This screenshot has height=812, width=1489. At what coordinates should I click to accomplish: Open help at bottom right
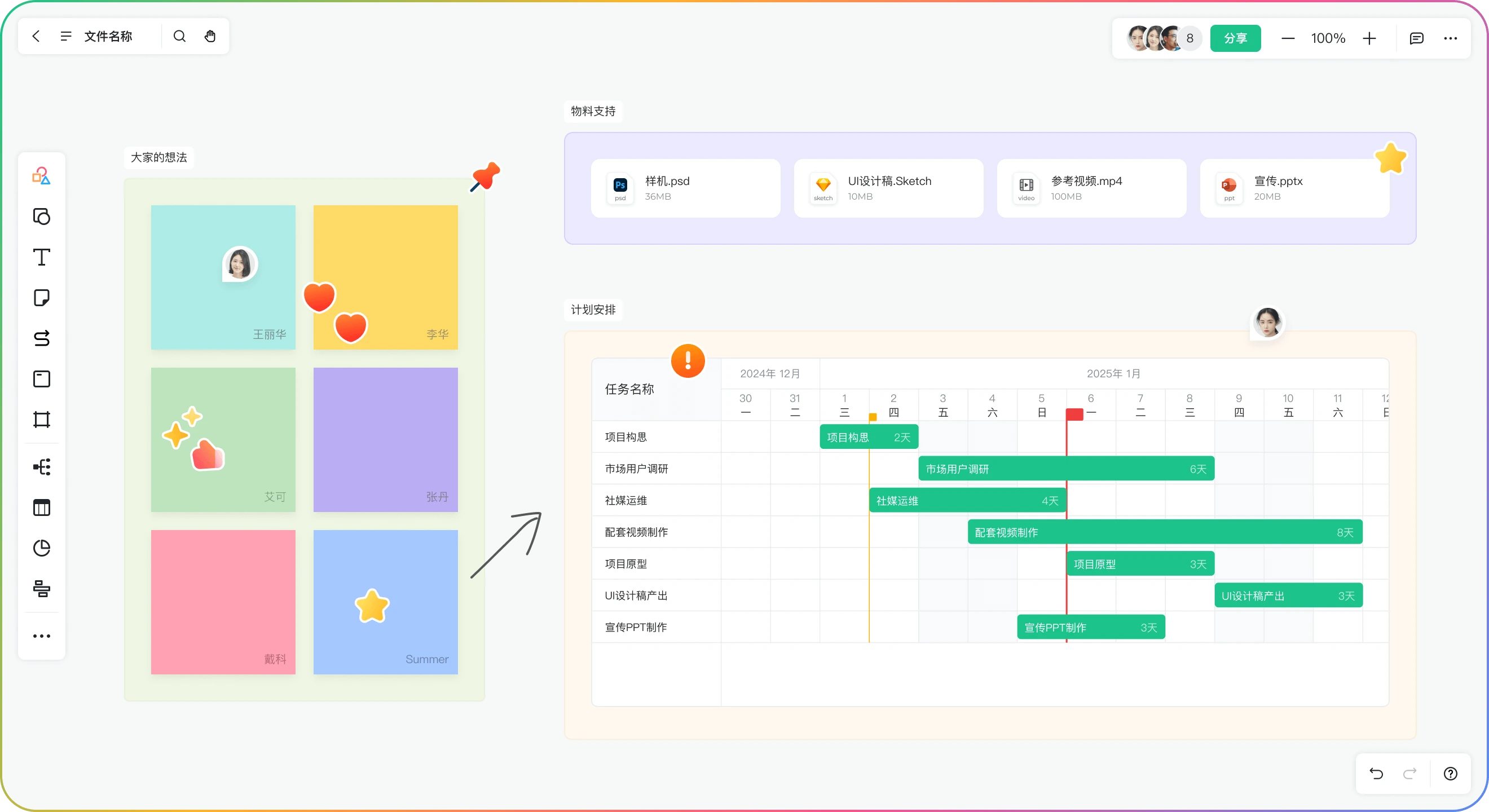[1450, 773]
